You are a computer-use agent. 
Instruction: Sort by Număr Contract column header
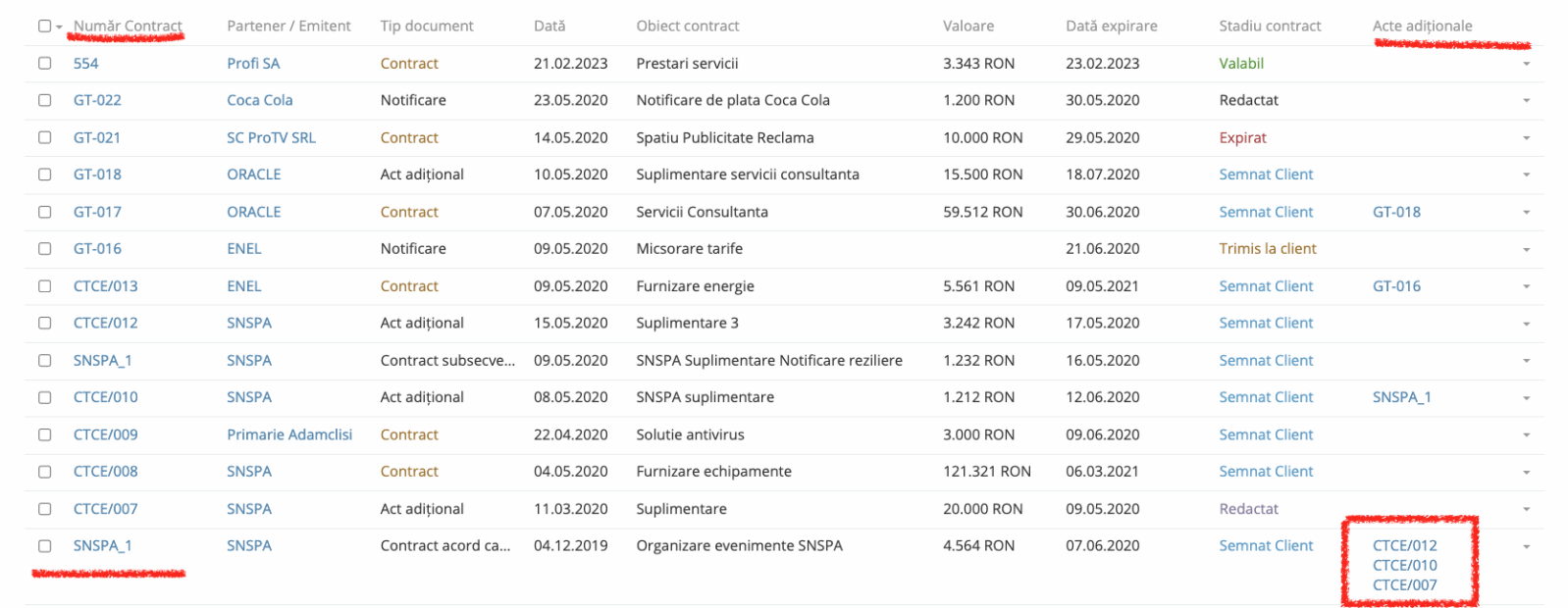coord(128,26)
